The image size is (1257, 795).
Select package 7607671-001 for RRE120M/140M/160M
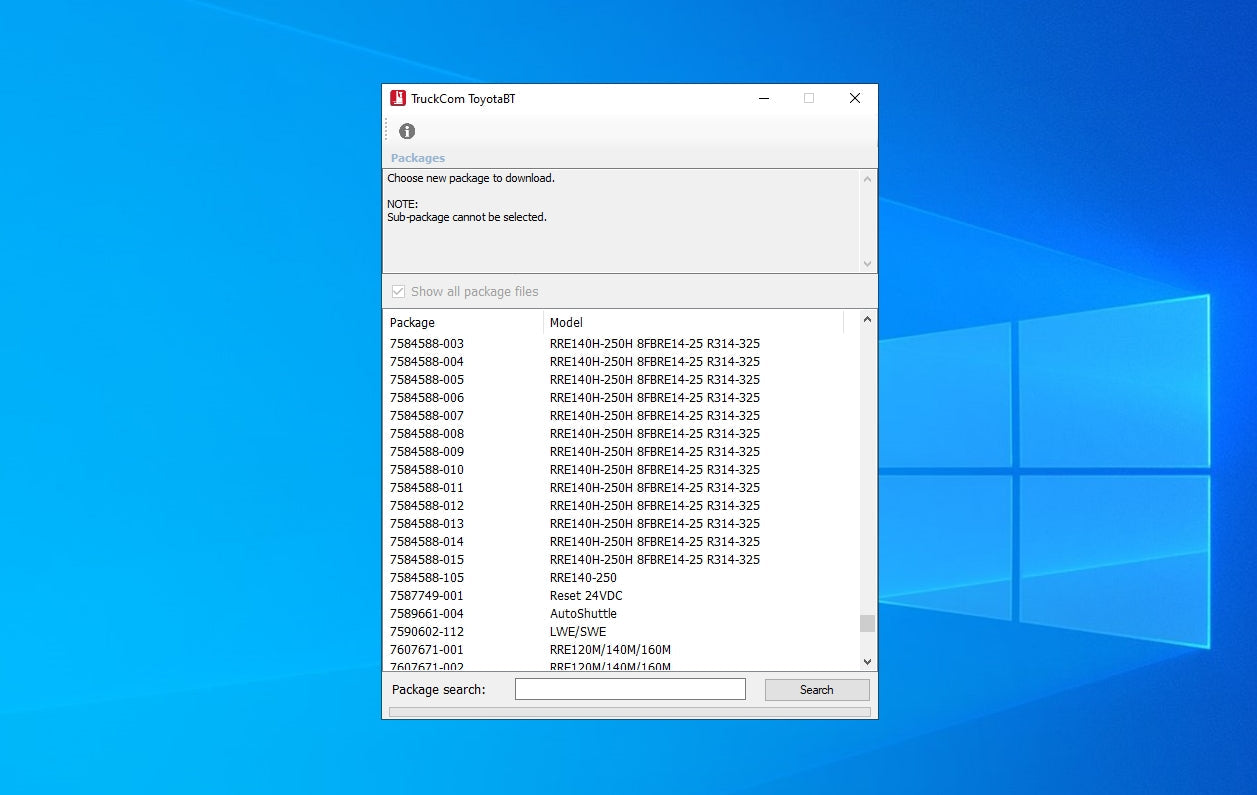[x=427, y=649]
